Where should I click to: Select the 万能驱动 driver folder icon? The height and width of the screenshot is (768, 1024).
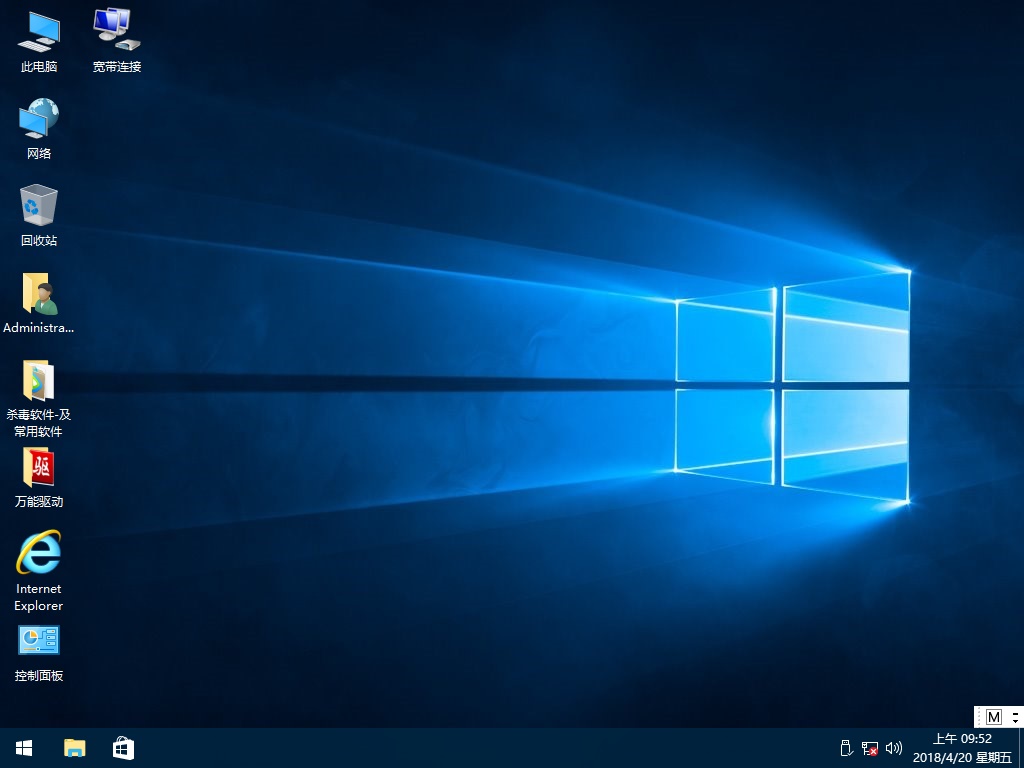[x=39, y=477]
